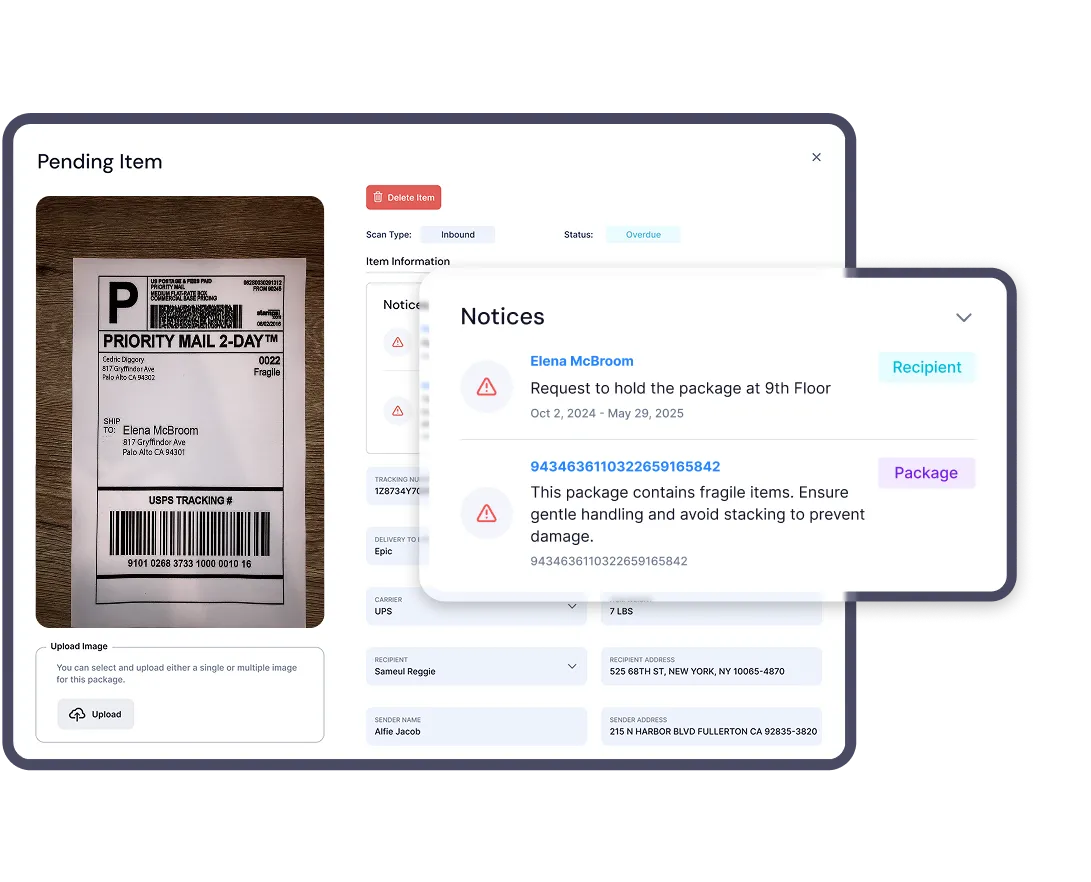Click 'Oct 2, 2024 - May 29, 2025' date
Viewport: 1091px width, 882px height.
(x=607, y=413)
